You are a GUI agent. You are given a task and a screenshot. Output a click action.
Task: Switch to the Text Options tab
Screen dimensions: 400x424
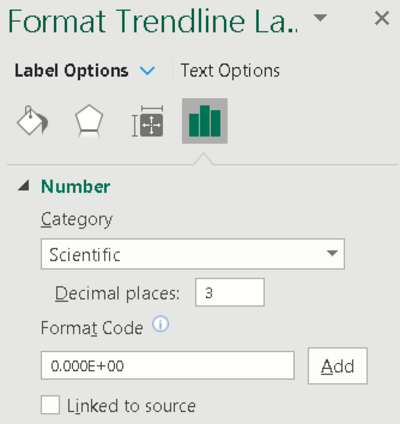[x=230, y=71]
